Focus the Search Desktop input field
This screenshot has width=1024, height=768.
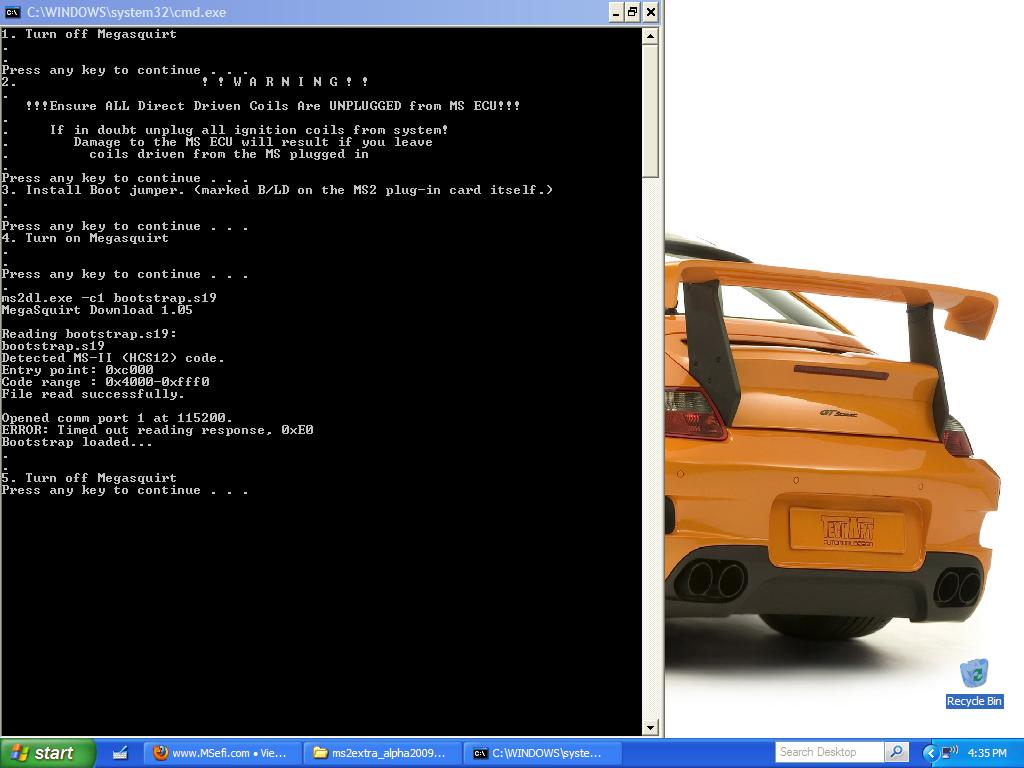(829, 752)
